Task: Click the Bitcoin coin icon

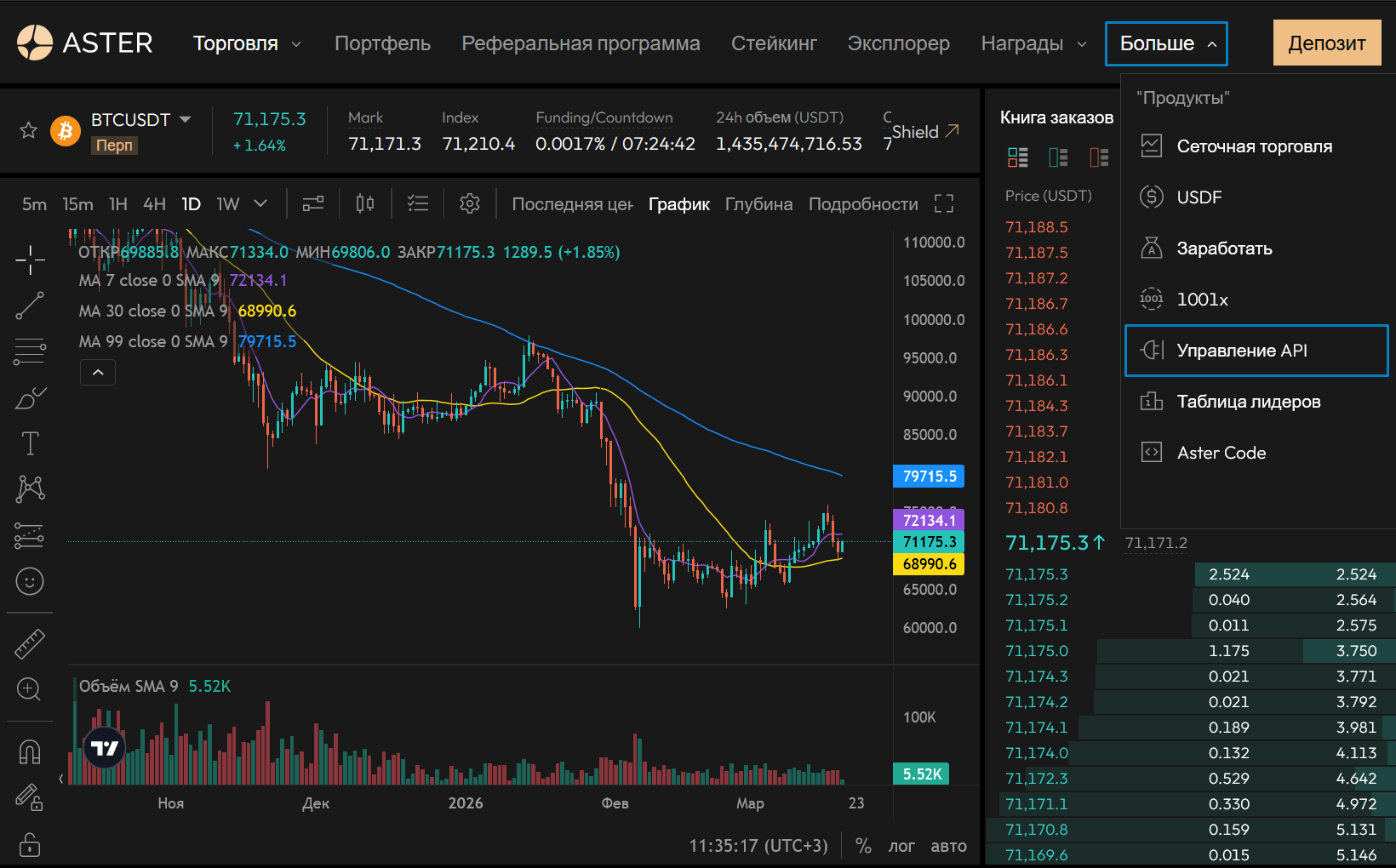Action: click(x=66, y=131)
